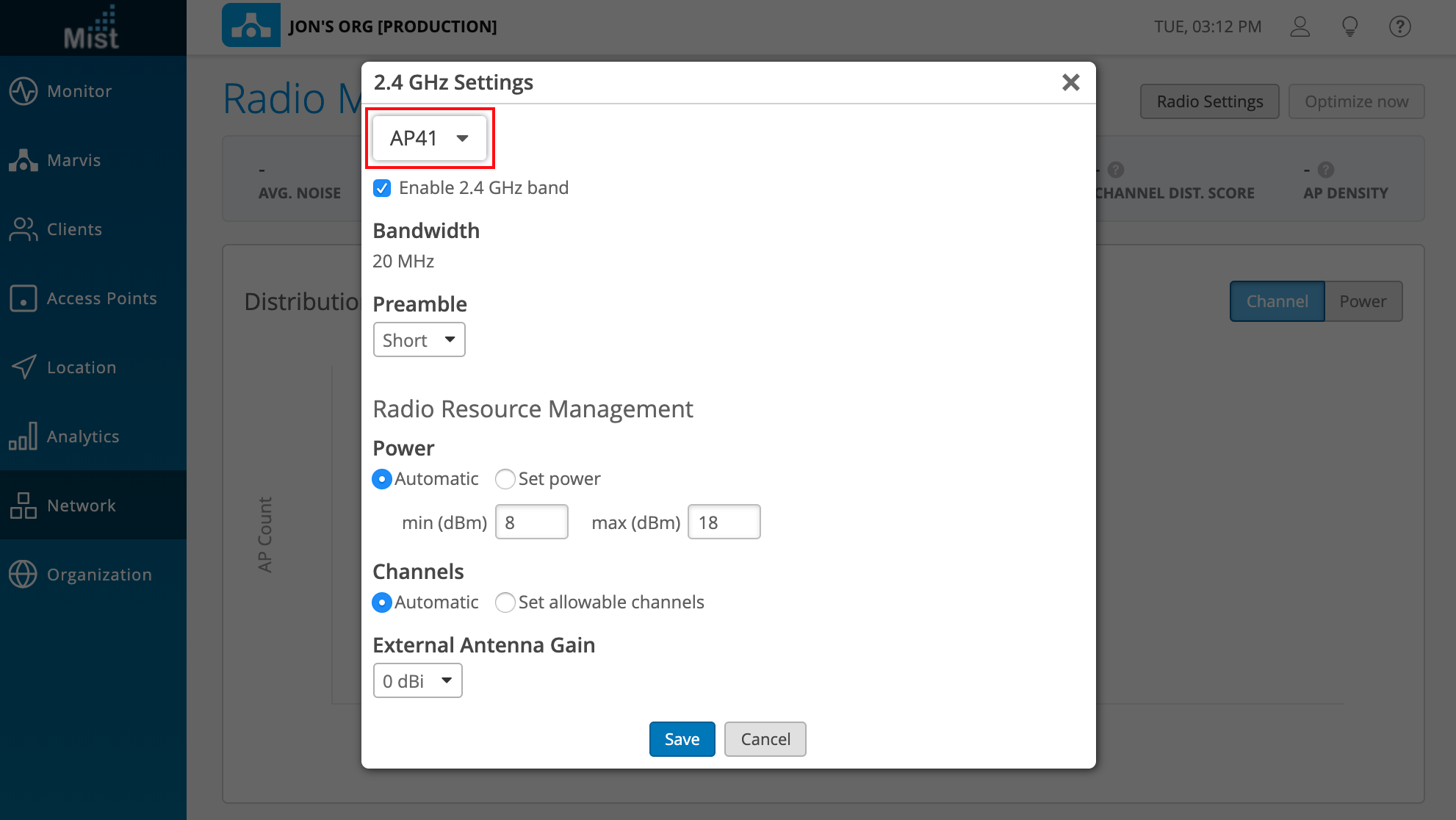Click the max (dBm) input field
This screenshot has height=820, width=1456.
point(724,522)
